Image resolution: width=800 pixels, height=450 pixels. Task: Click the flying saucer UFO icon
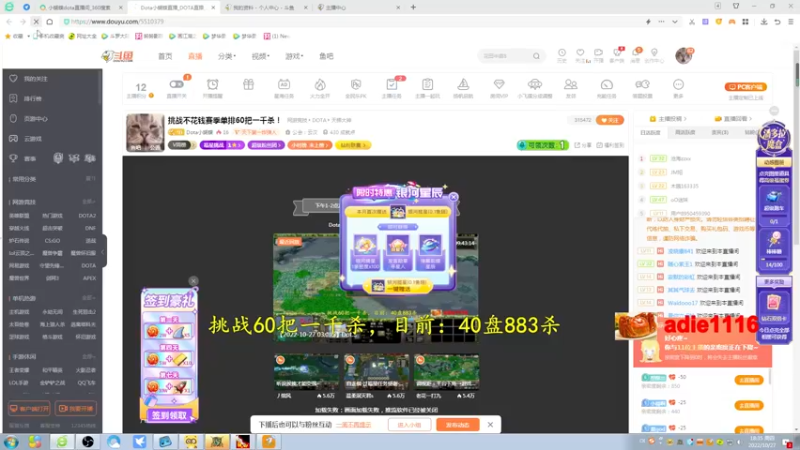pyautogui.click(x=535, y=85)
